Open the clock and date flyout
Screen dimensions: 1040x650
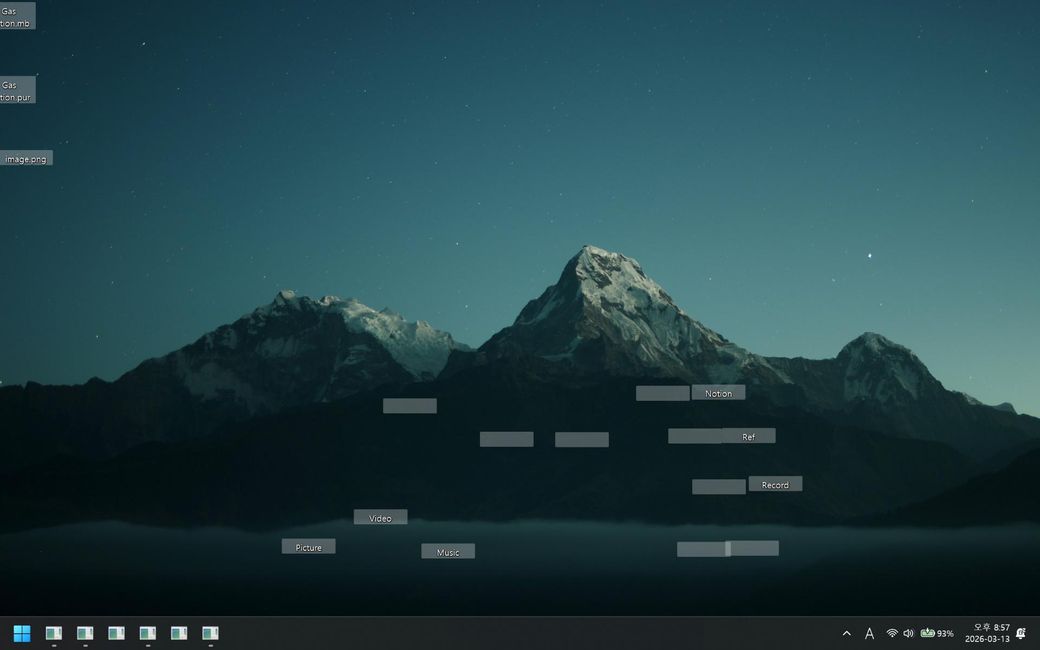point(987,633)
